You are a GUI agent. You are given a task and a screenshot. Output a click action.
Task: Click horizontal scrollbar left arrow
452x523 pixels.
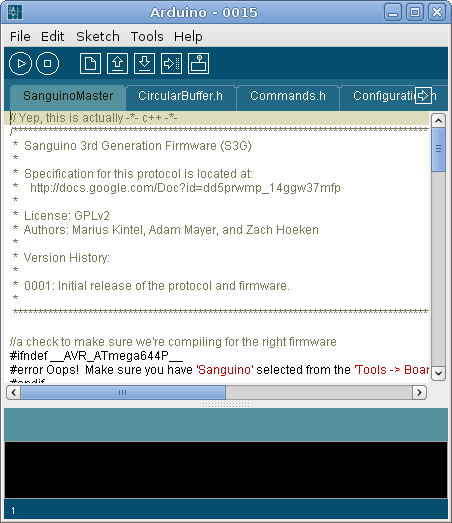(13, 392)
